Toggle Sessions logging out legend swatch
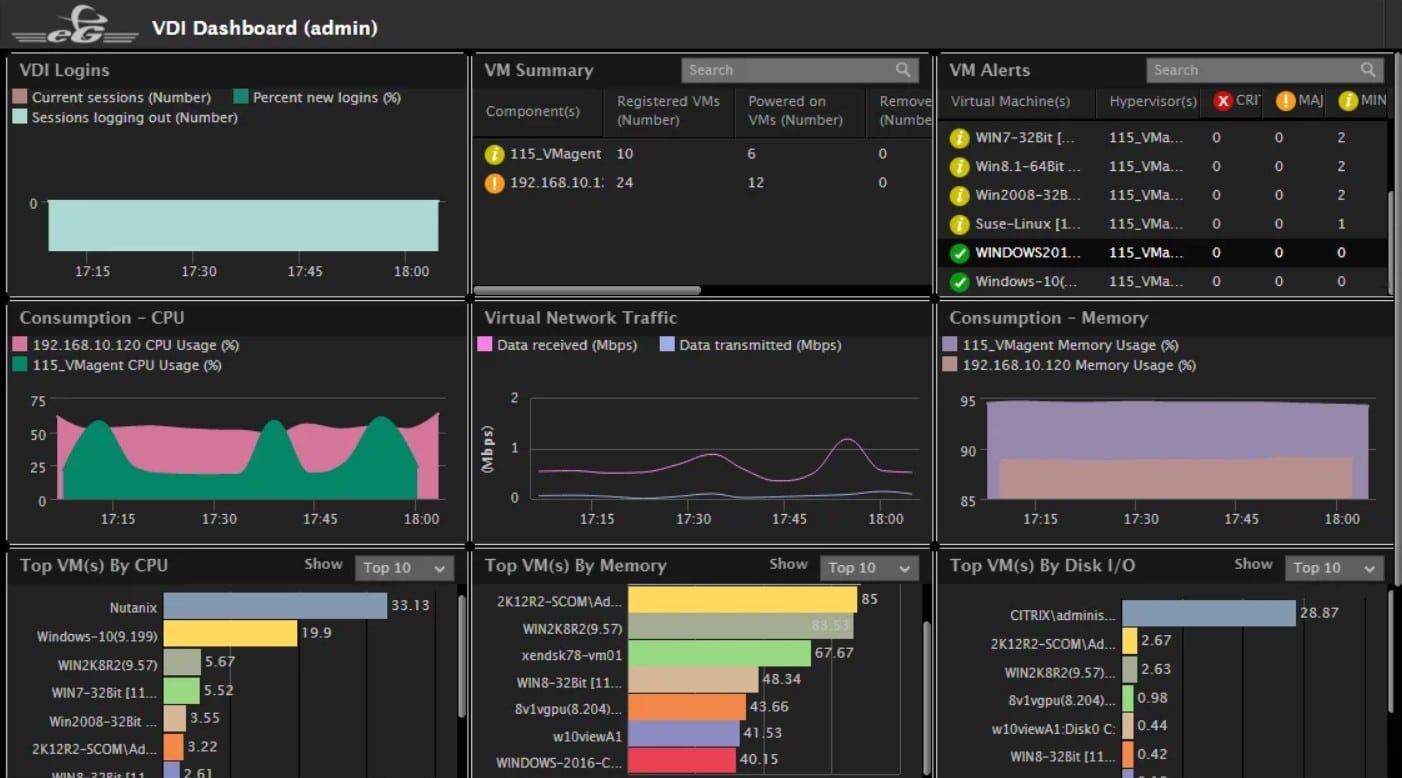 point(19,118)
